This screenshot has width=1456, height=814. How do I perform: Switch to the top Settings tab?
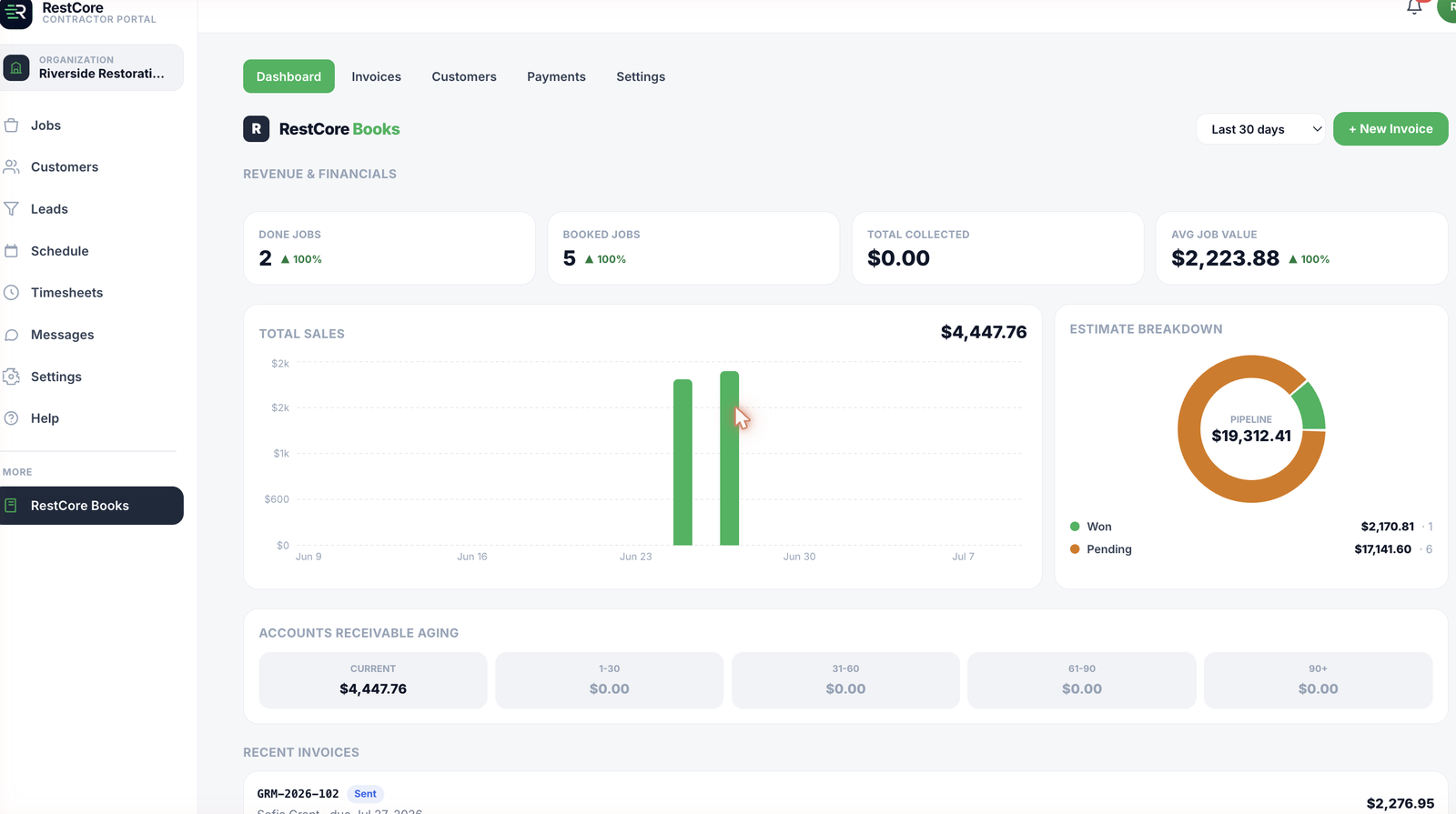coord(641,76)
